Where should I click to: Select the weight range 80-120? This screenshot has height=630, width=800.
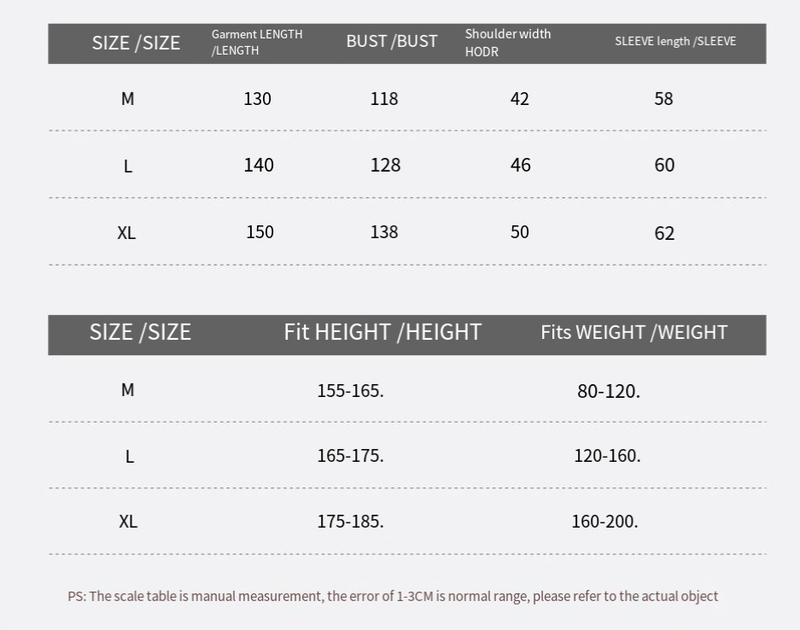608,391
